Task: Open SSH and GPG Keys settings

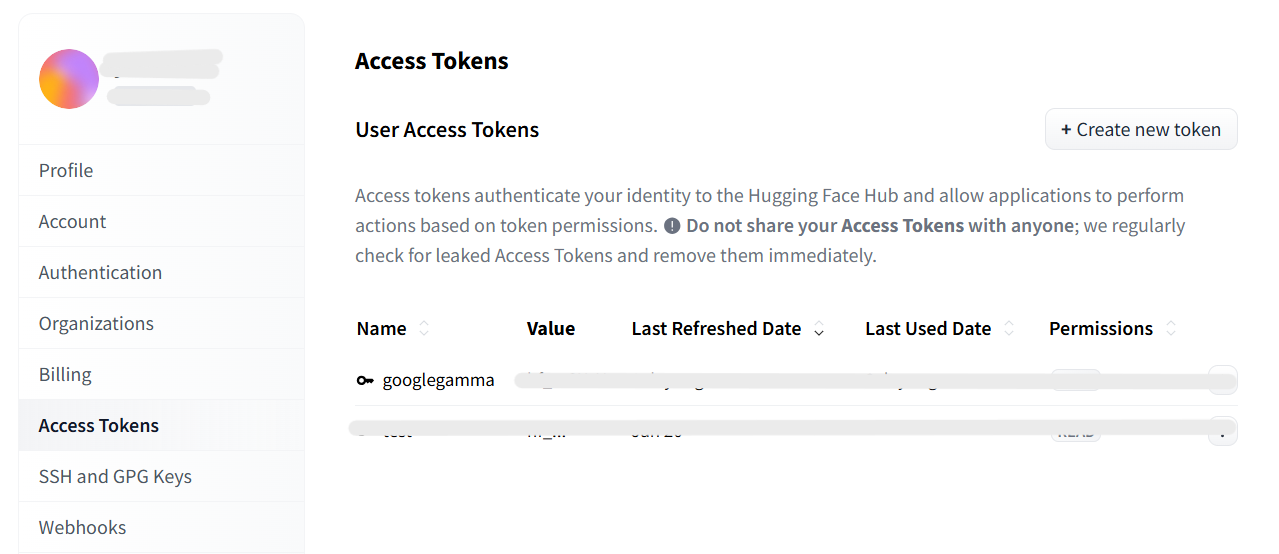Action: point(115,477)
